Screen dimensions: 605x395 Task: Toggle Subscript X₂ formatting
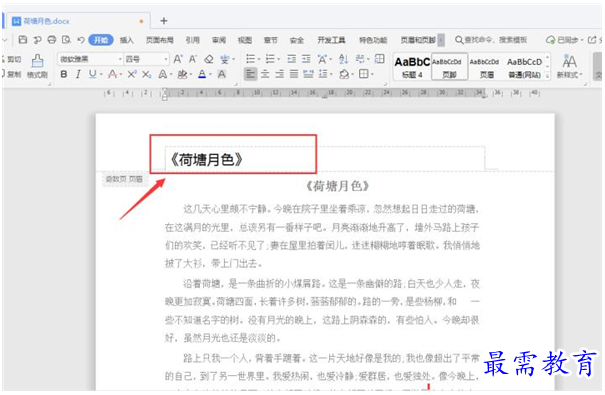click(x=146, y=74)
